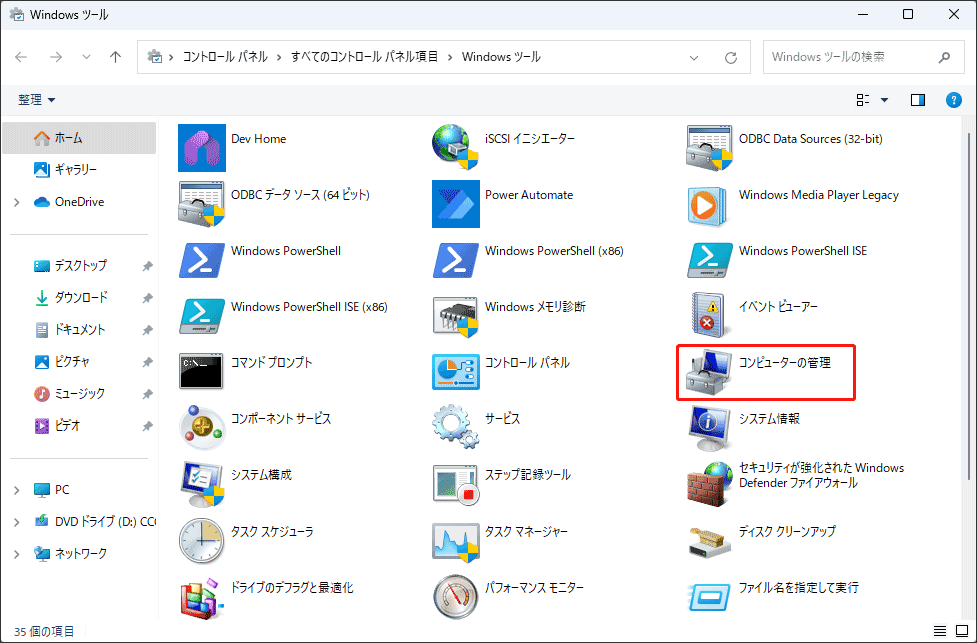Click the Windows ツール breadcrumb segment
The height and width of the screenshot is (643, 977).
tap(501, 57)
